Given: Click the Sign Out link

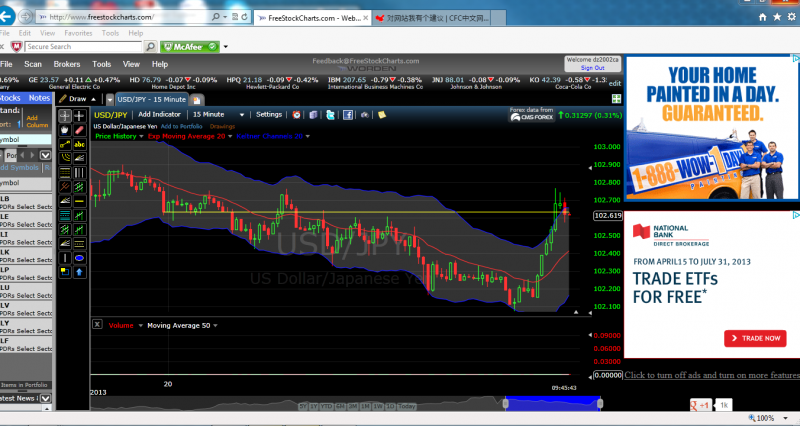Looking at the screenshot, I should click(x=592, y=68).
